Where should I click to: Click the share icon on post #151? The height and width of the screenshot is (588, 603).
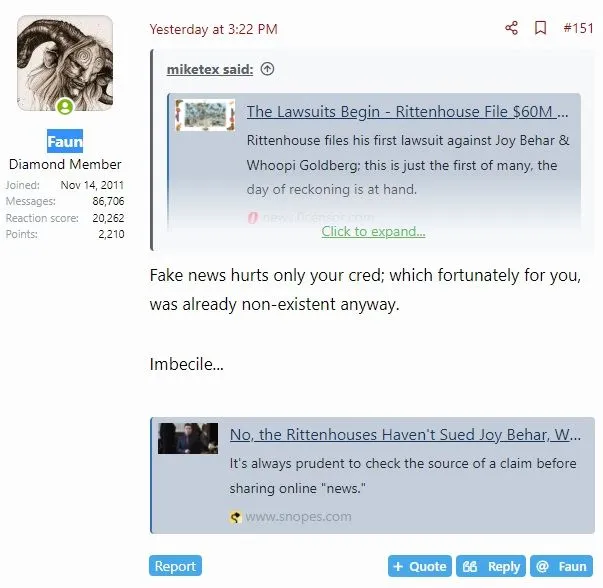[511, 28]
